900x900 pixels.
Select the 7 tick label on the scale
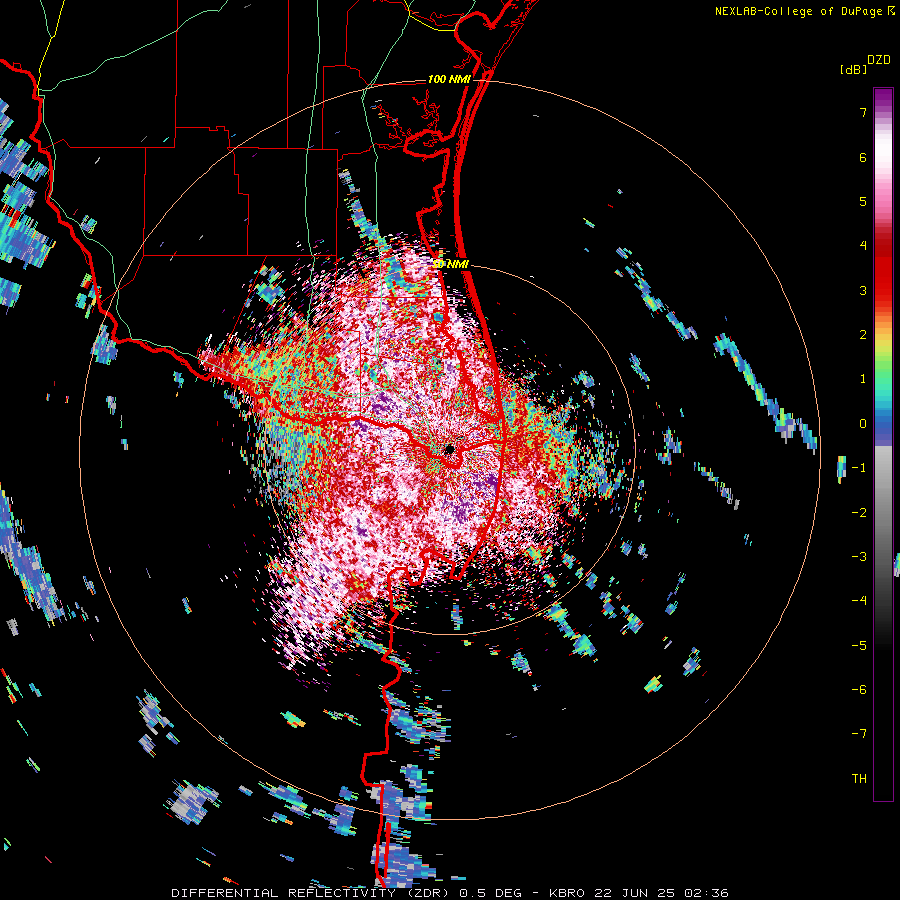862,112
